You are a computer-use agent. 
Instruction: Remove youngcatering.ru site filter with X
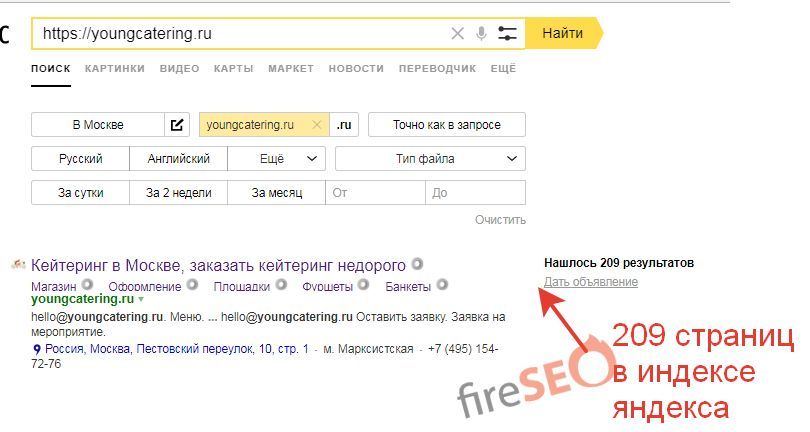coord(317,125)
